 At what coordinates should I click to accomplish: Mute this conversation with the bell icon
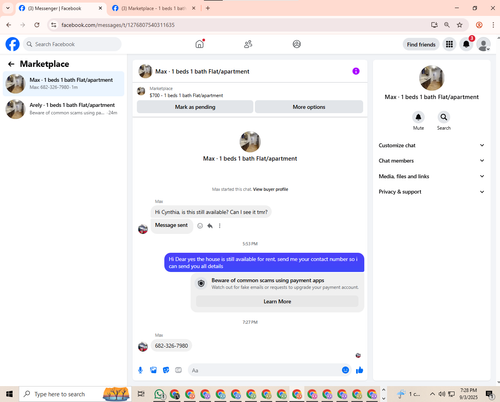[418, 117]
